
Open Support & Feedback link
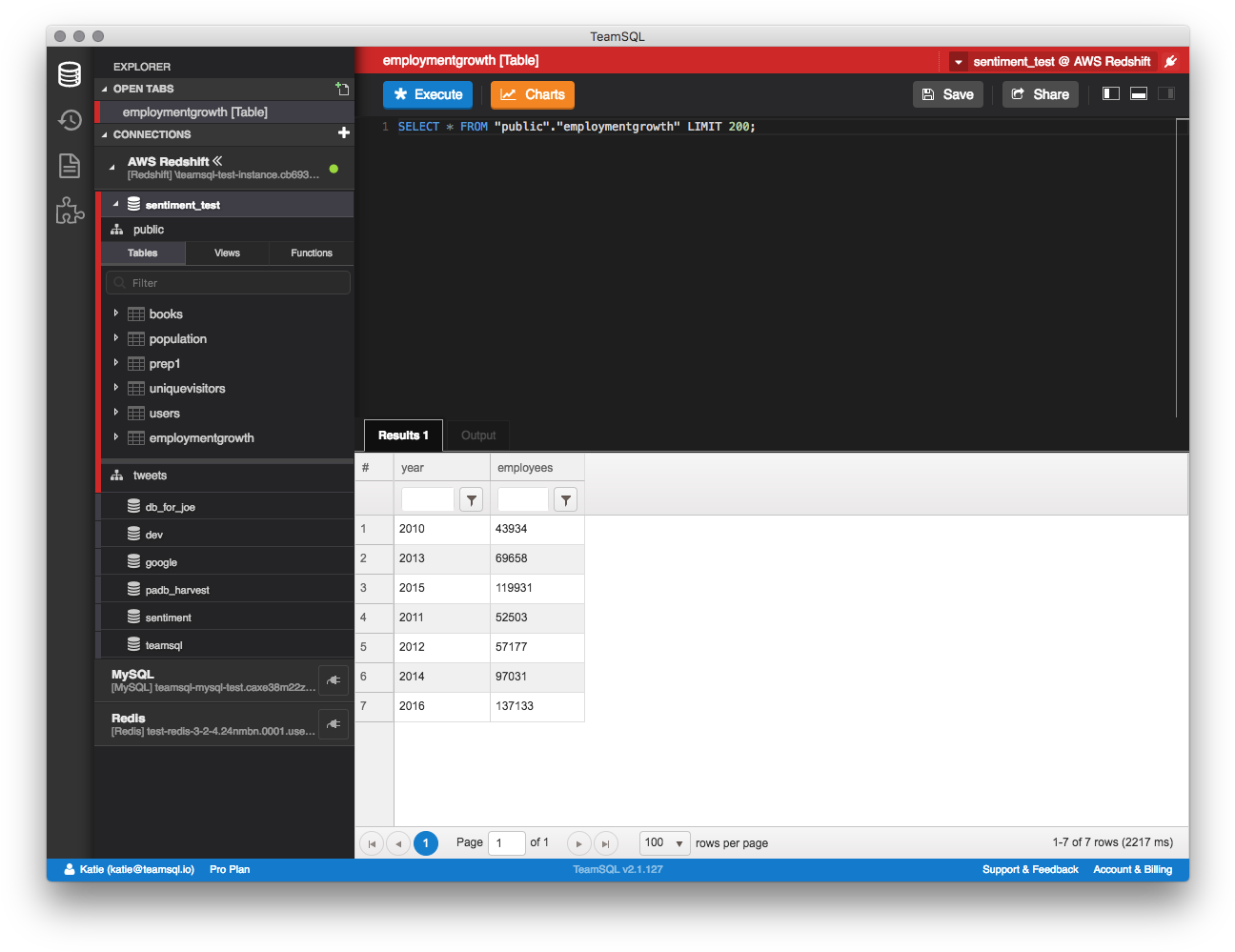(x=1030, y=869)
